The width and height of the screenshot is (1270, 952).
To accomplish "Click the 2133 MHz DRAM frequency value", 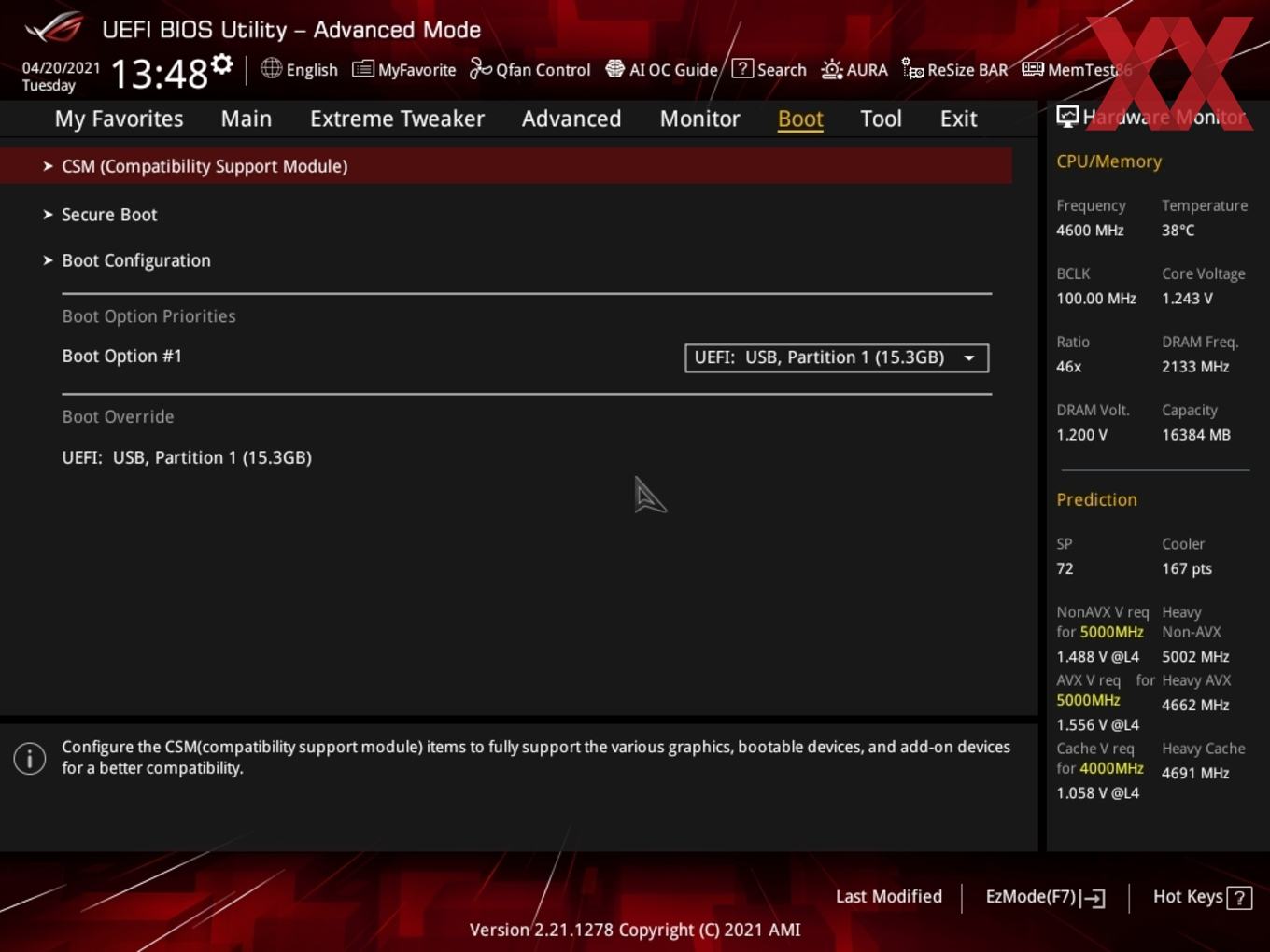I will 1195,367.
